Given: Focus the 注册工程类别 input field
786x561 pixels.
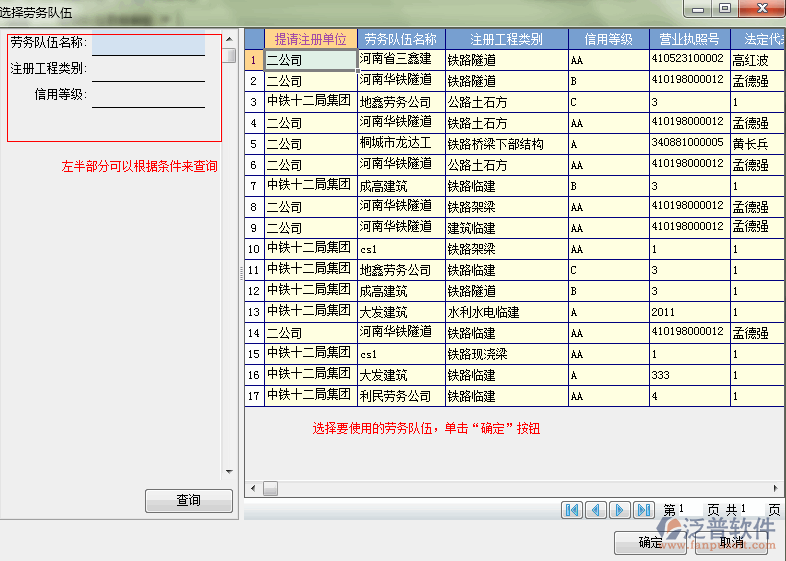Looking at the screenshot, I should coord(148,70).
